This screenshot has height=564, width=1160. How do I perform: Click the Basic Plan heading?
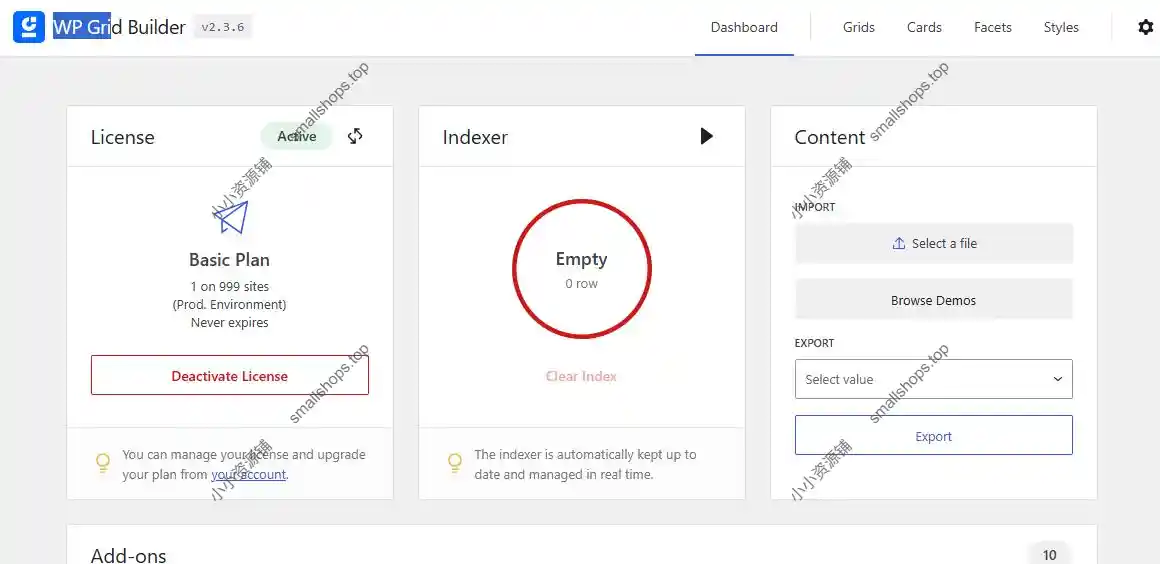tap(229, 260)
